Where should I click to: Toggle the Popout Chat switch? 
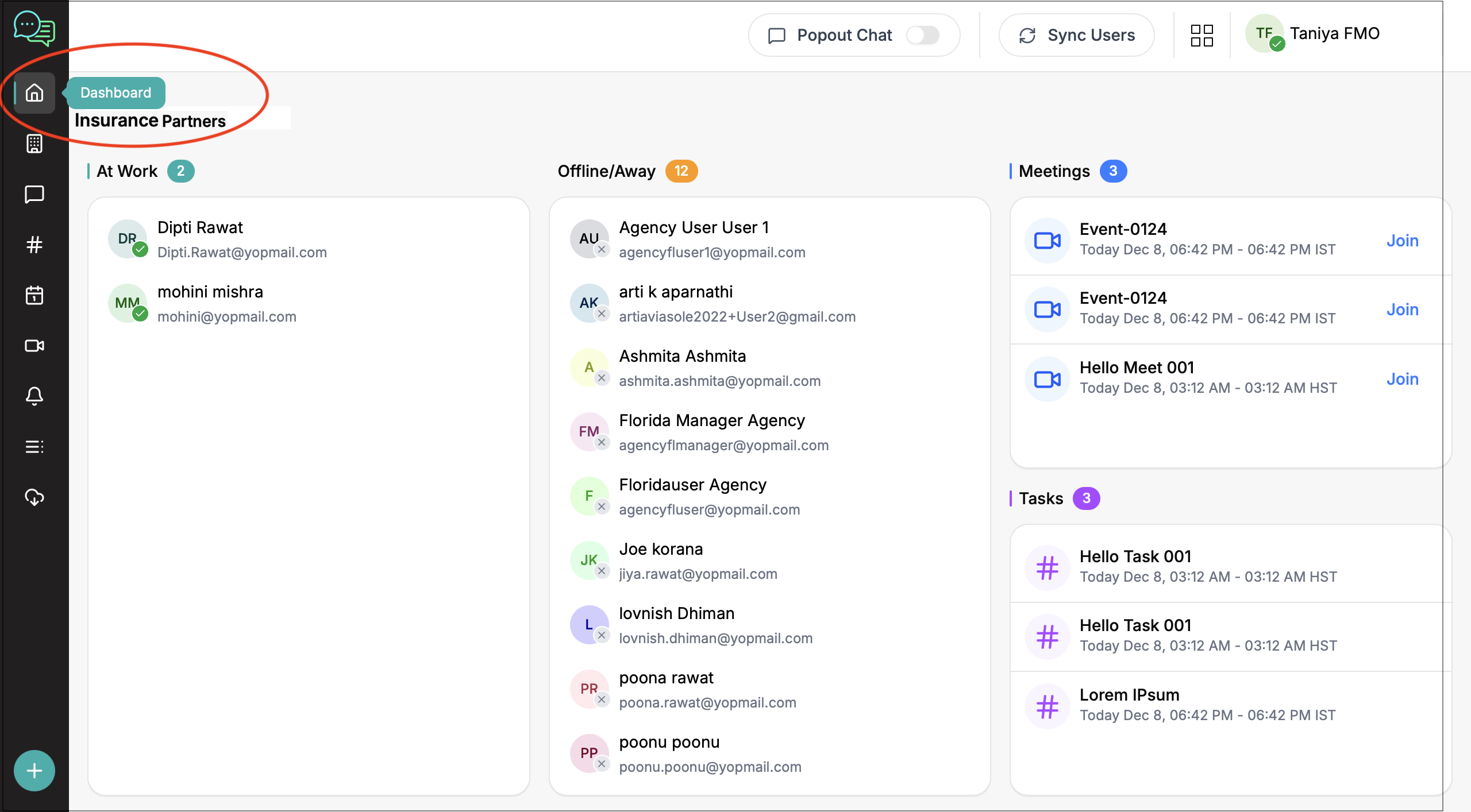(x=923, y=35)
